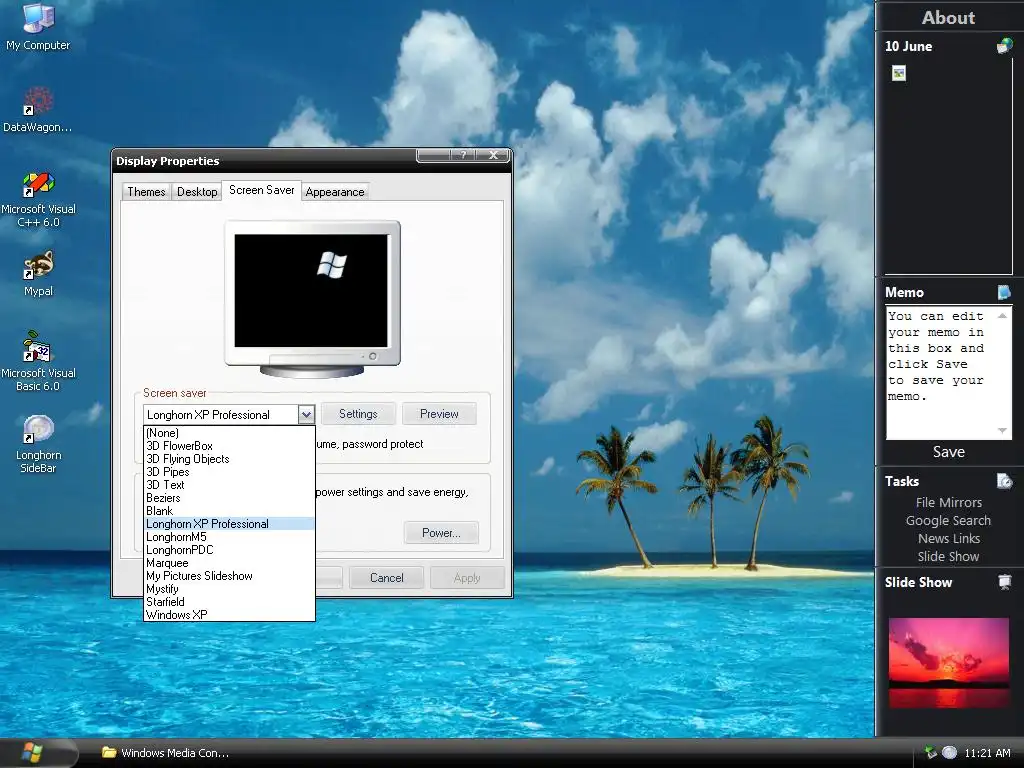
Task: Select LonghornPDC screen saver
Action: point(229,550)
